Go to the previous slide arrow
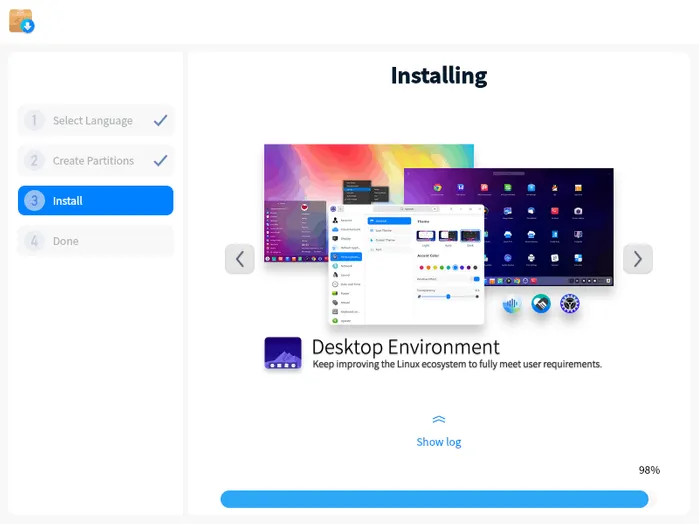 [240, 259]
